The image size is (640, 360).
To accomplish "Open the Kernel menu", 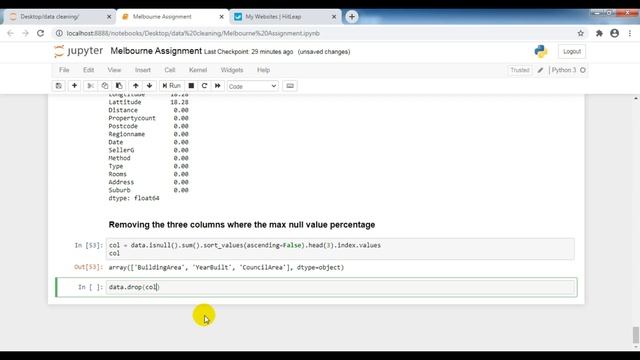I will click(x=198, y=70).
